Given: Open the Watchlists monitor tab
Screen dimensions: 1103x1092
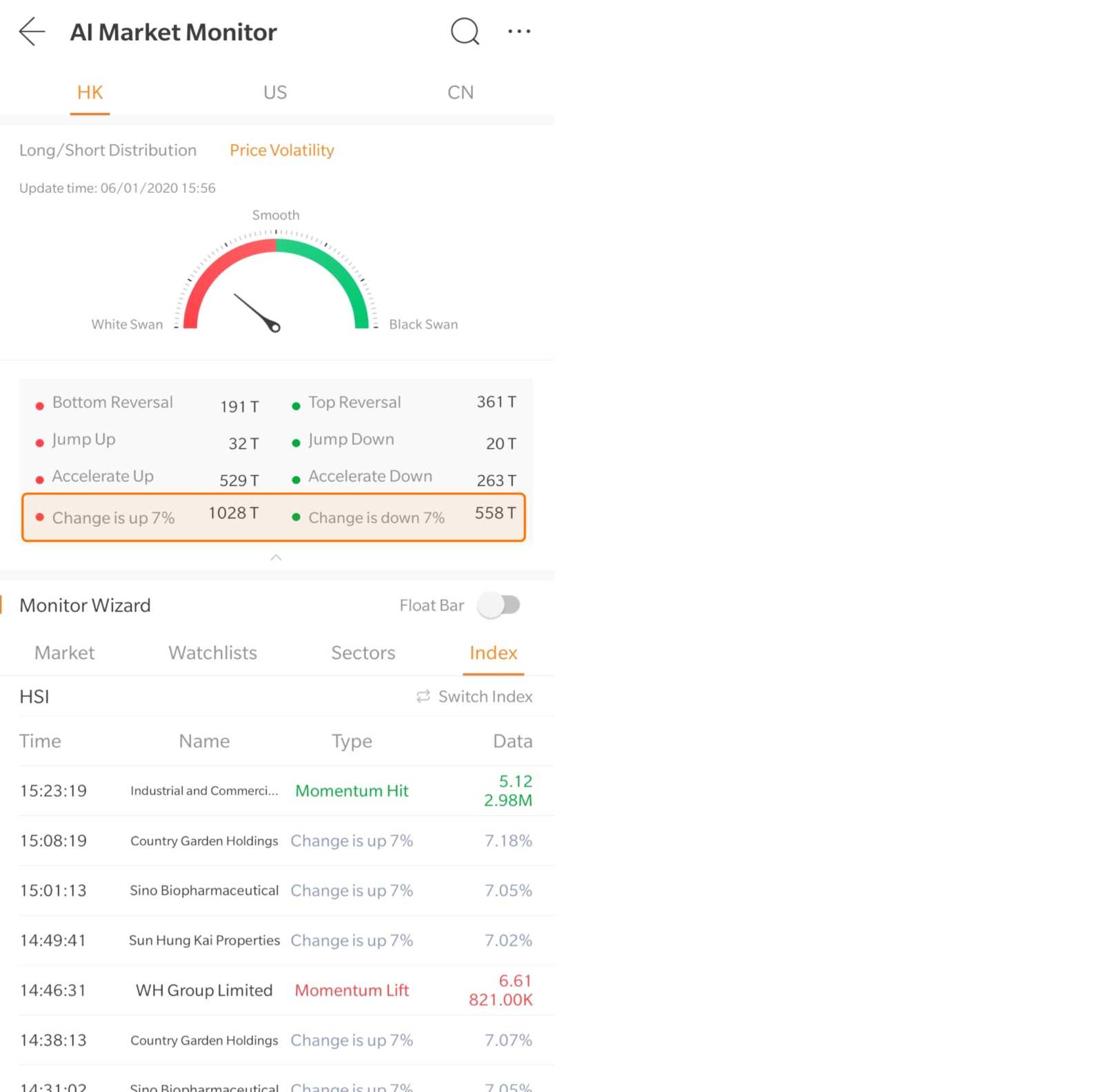Looking at the screenshot, I should pyautogui.click(x=212, y=653).
